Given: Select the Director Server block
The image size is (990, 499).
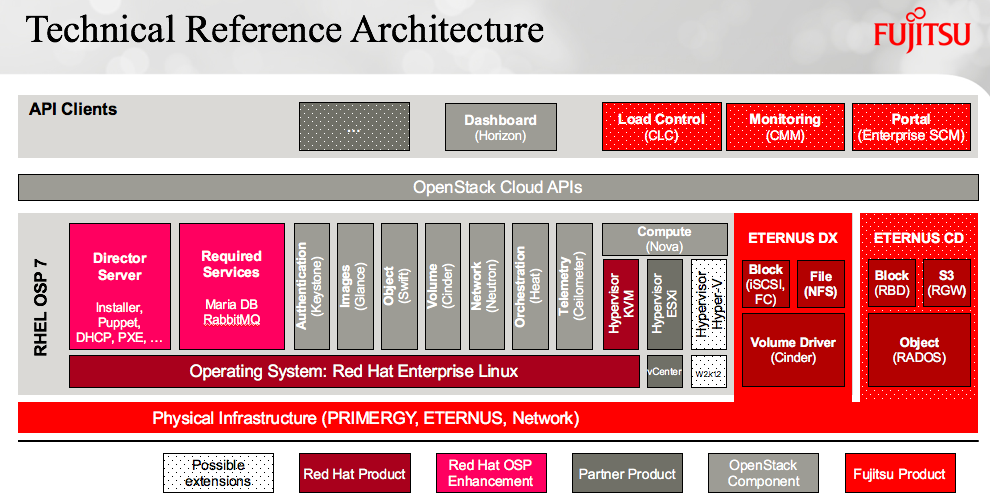Looking at the screenshot, I should click(120, 286).
